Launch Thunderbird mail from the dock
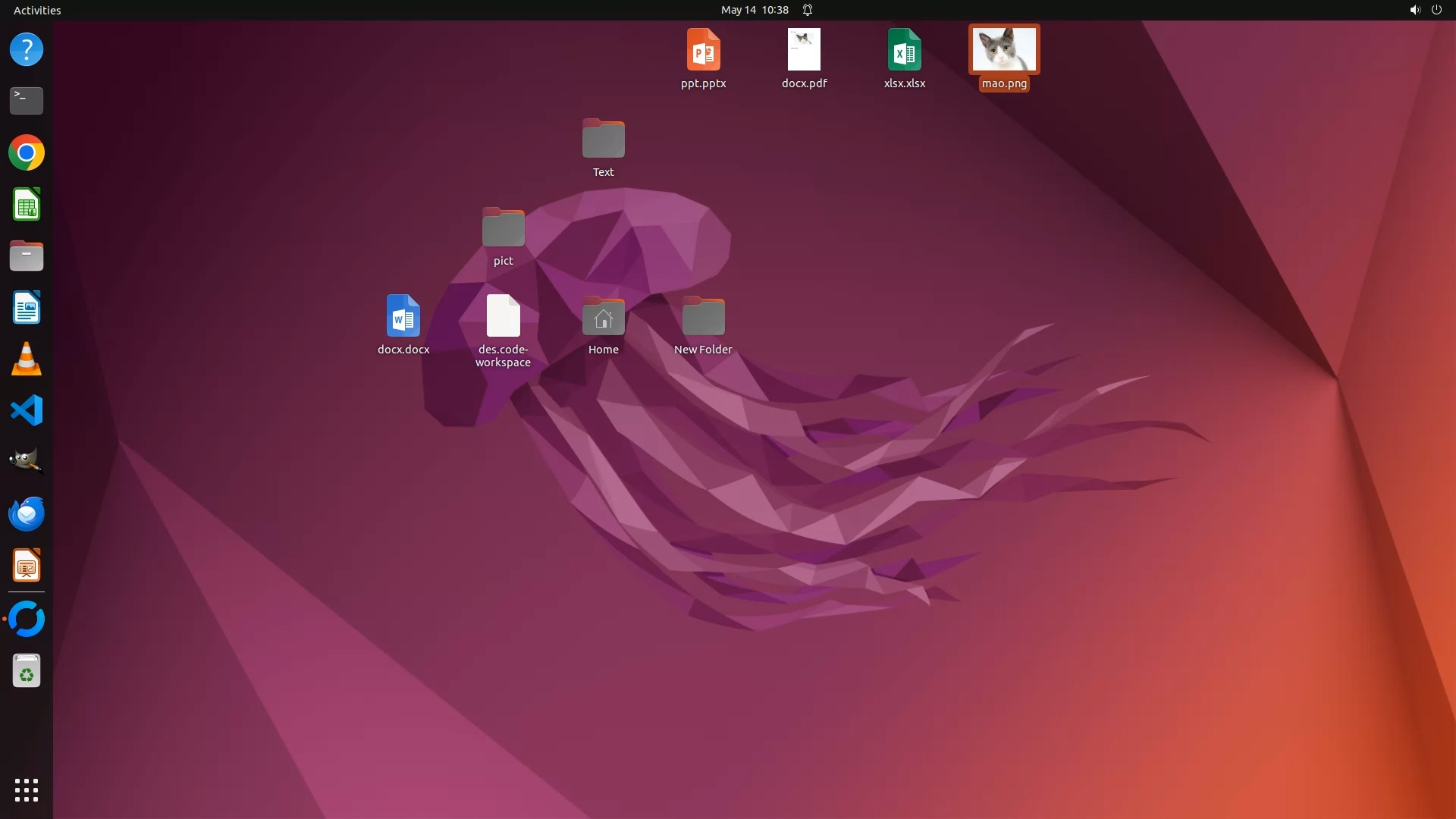This screenshot has width=1456, height=819. coord(27,514)
